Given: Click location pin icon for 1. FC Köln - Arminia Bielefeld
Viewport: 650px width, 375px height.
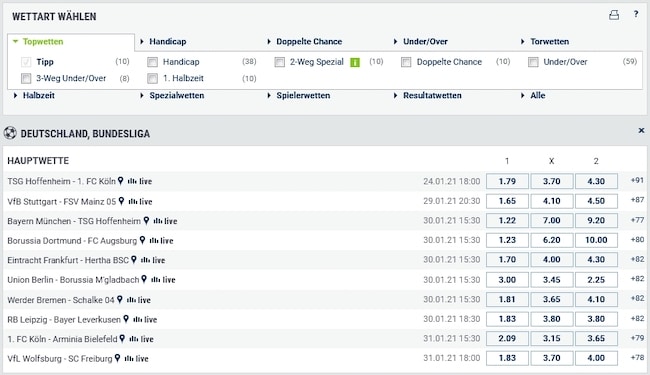Looking at the screenshot, I should point(122,339).
